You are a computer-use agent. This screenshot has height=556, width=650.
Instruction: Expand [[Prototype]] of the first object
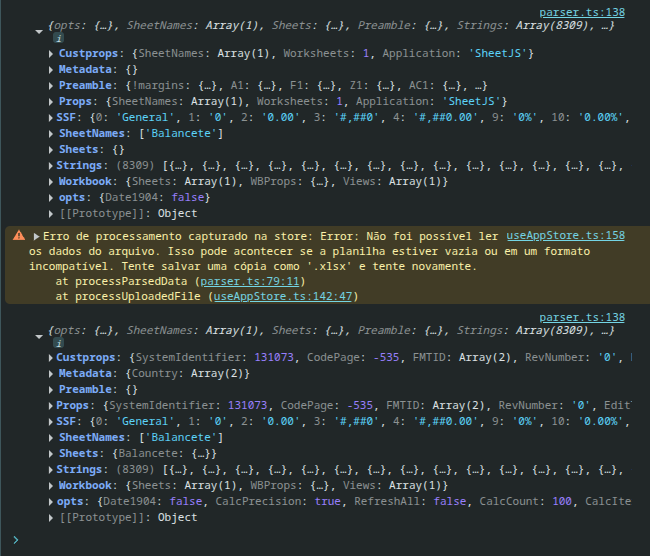[51, 214]
